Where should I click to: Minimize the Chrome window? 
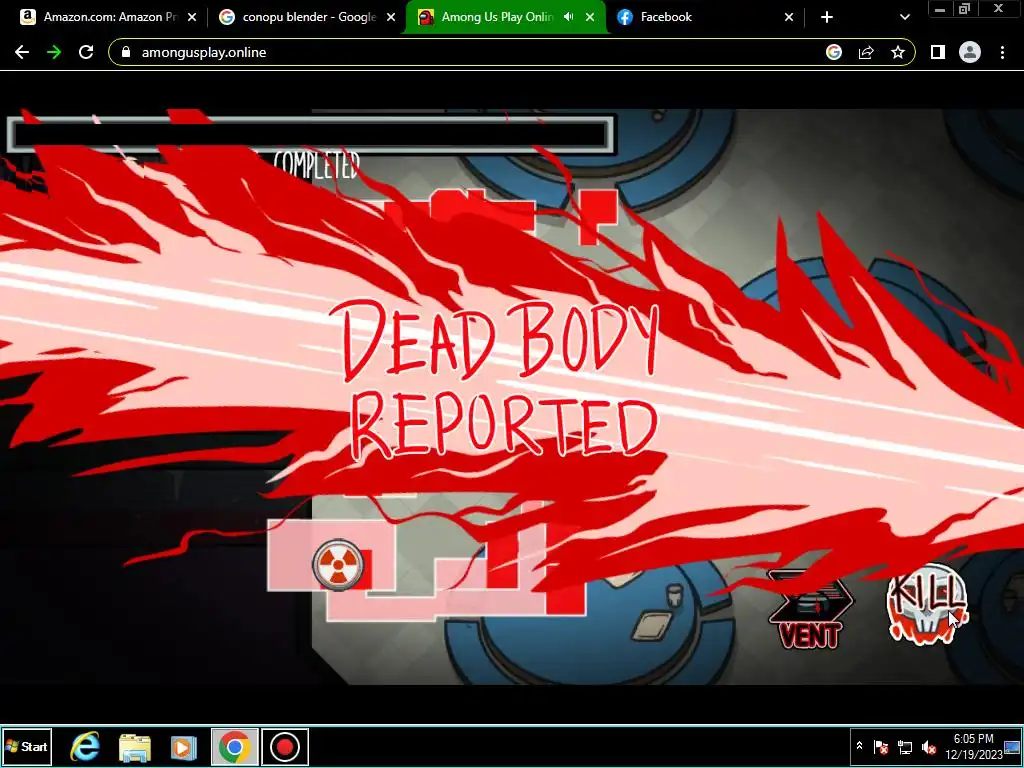(x=939, y=8)
